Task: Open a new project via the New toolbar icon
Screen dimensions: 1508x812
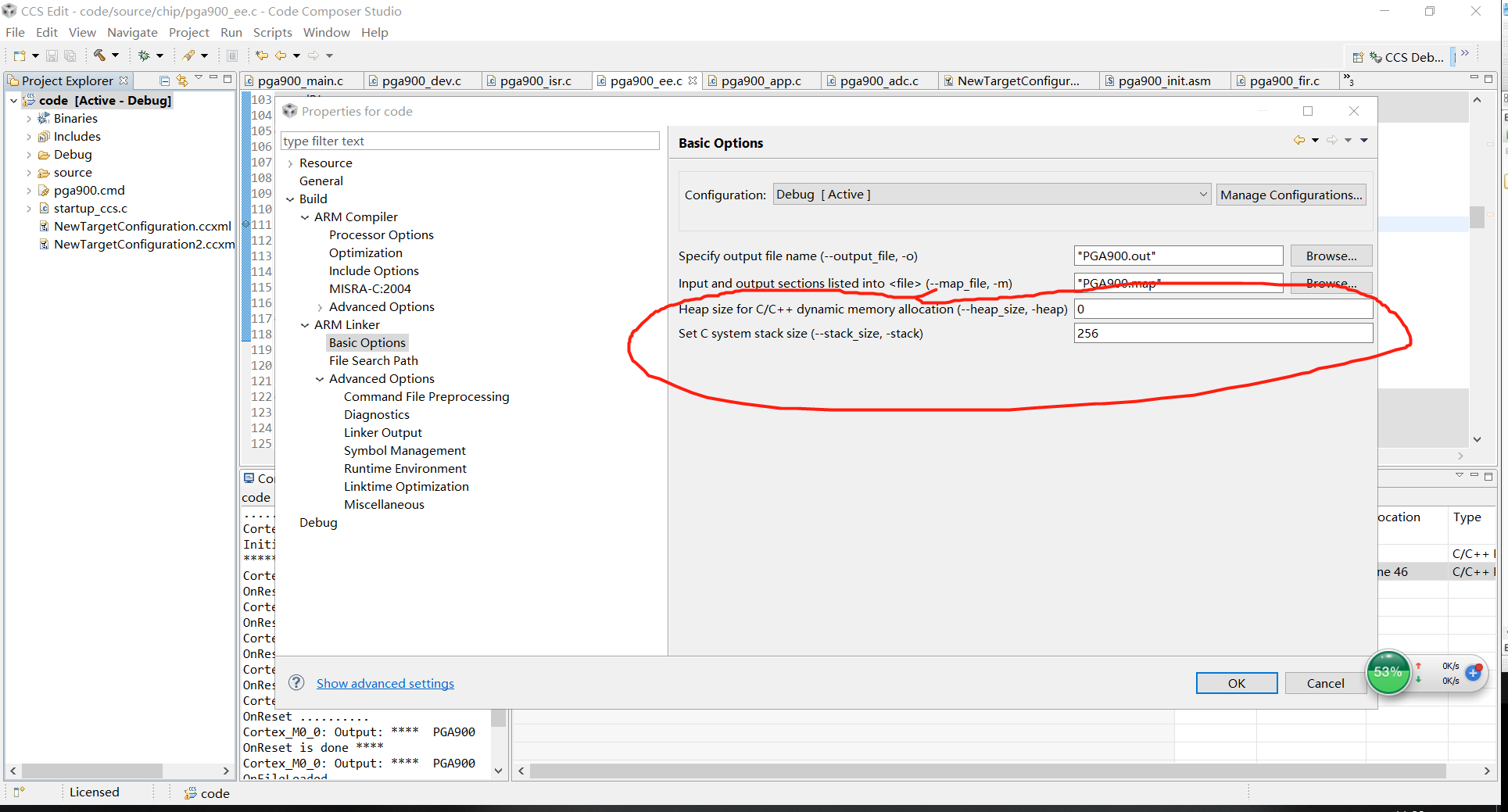Action: click(19, 55)
